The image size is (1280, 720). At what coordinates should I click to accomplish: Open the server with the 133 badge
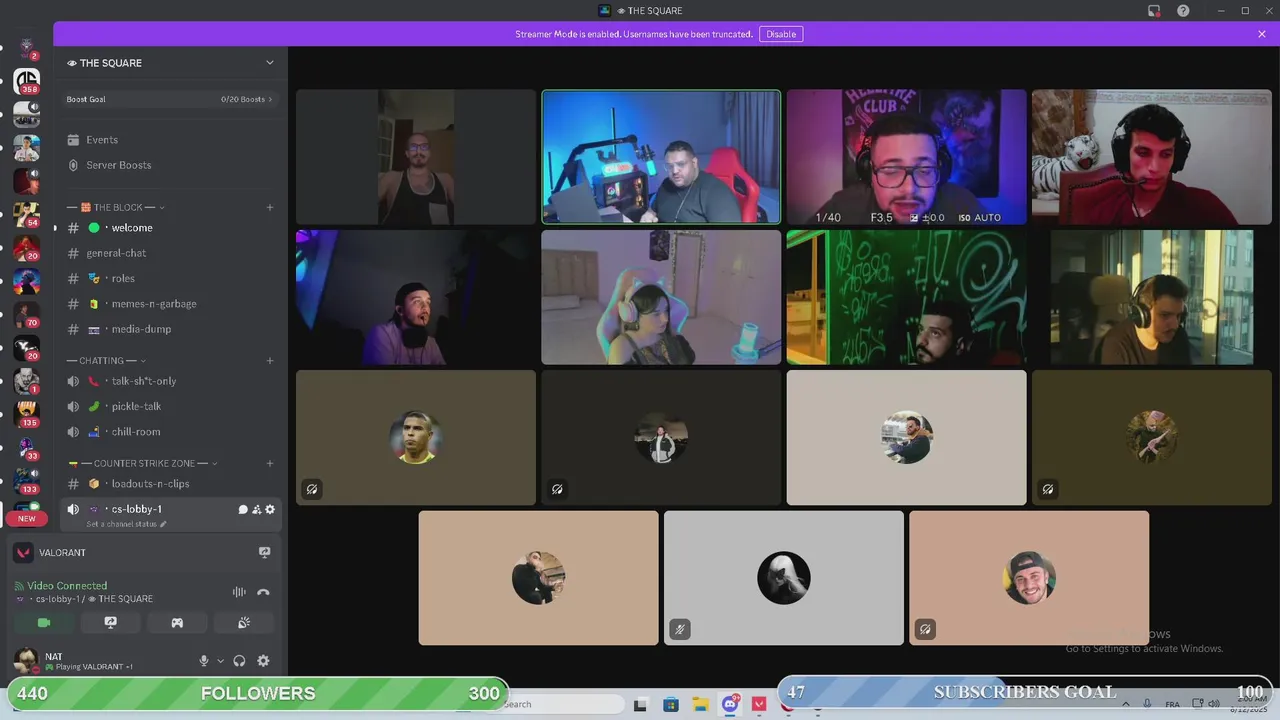point(27,480)
